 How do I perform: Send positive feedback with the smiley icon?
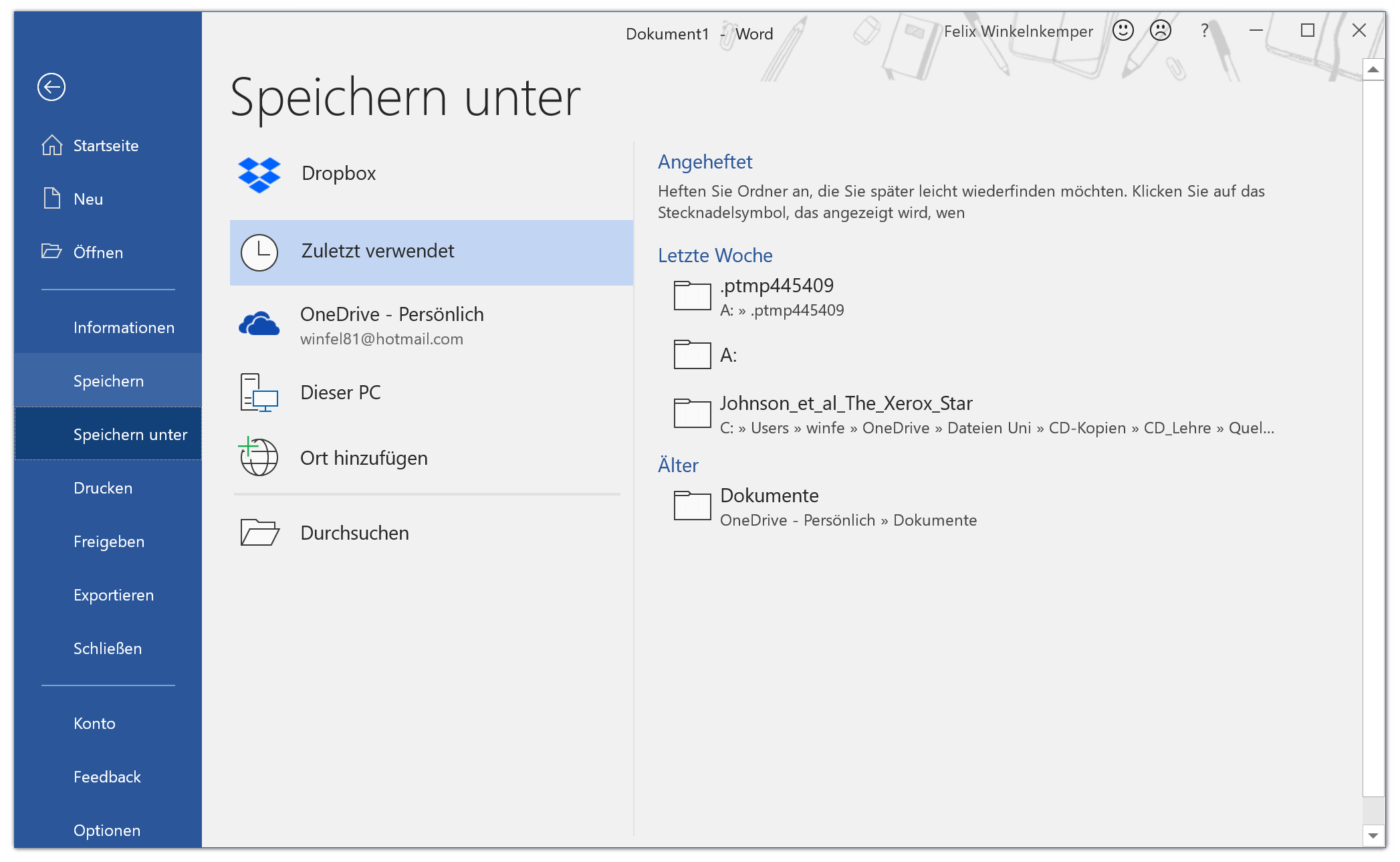point(1123,30)
